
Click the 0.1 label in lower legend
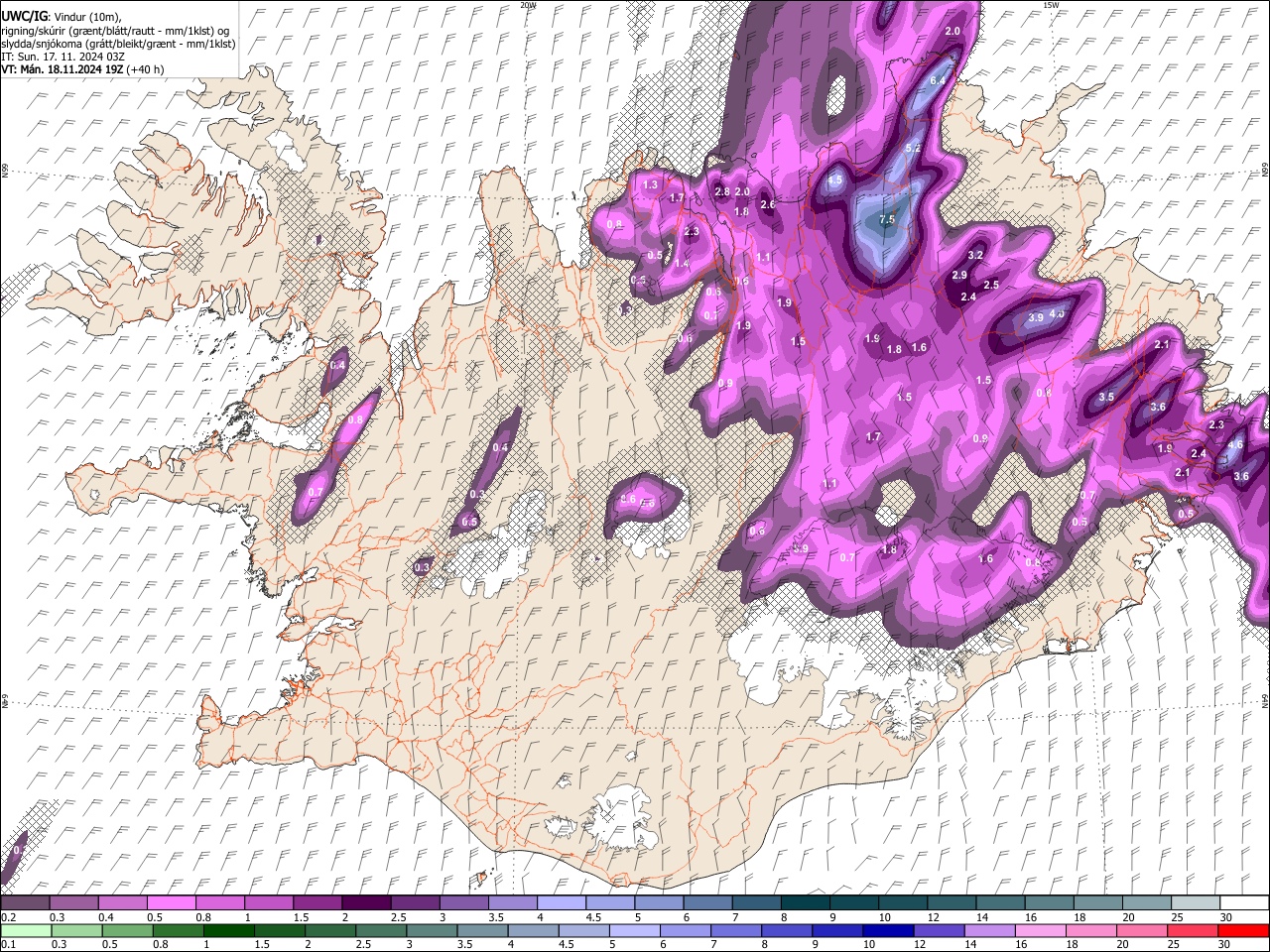tap(7, 944)
